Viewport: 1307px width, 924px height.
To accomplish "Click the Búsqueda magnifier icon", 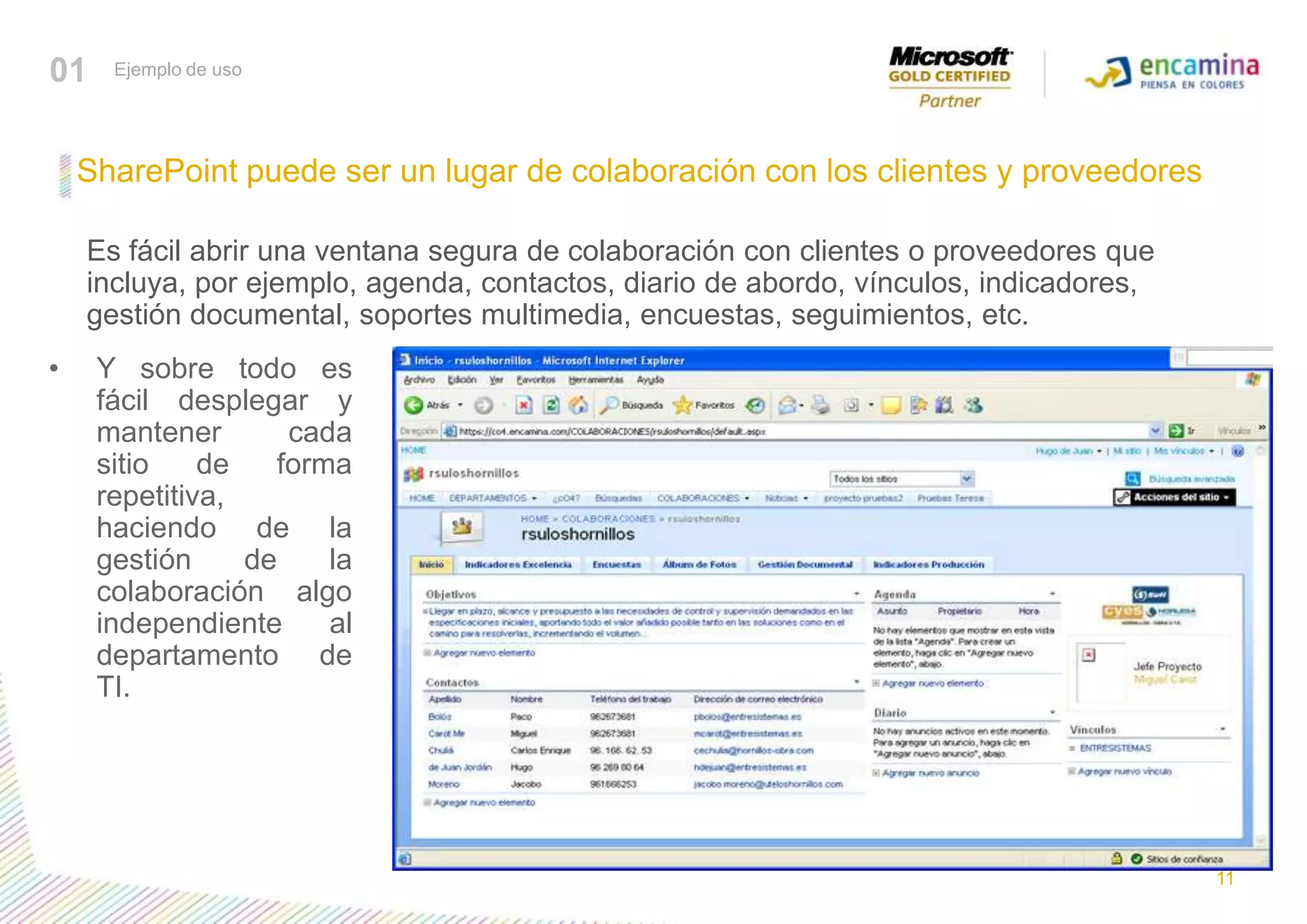I will coord(610,405).
